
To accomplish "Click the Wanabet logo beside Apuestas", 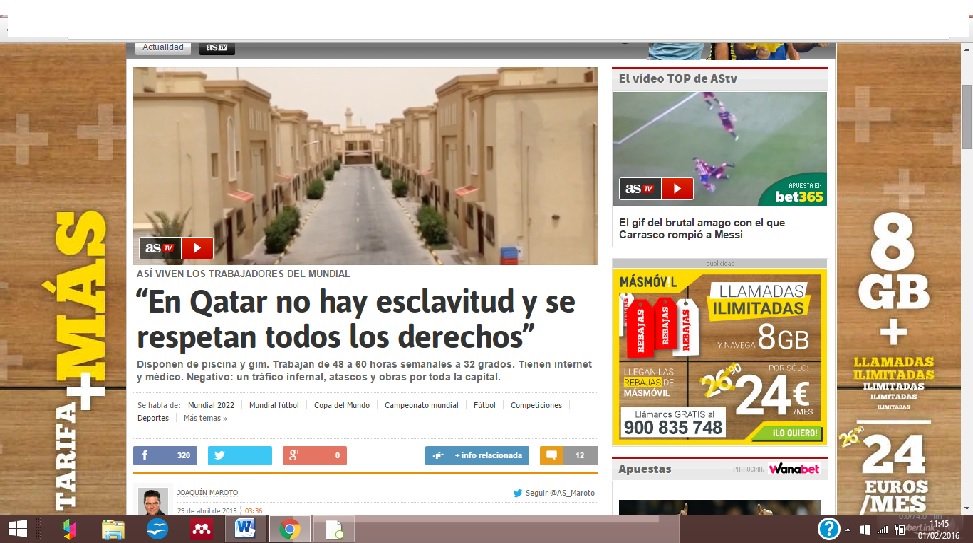I will (794, 469).
